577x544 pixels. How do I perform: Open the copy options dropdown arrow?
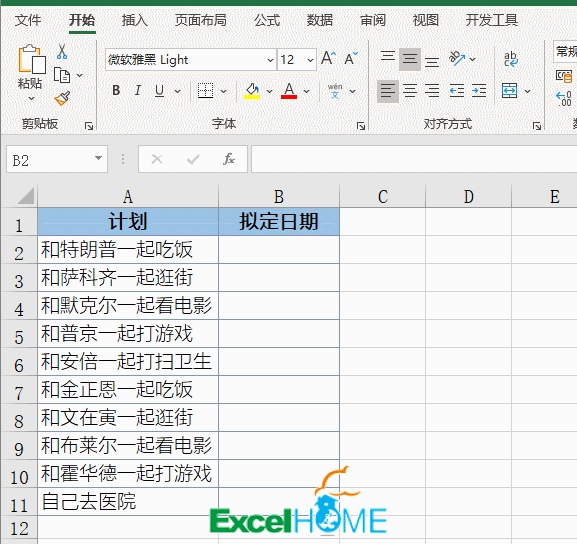[79, 75]
